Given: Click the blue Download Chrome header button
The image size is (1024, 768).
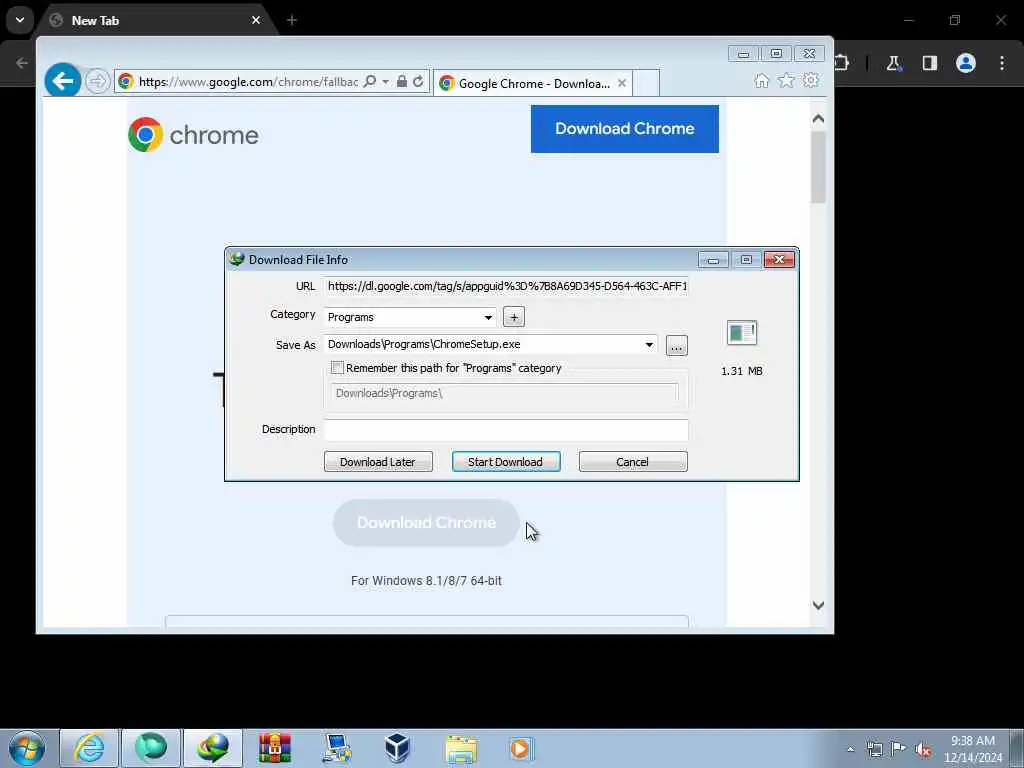Looking at the screenshot, I should click(x=624, y=129).
